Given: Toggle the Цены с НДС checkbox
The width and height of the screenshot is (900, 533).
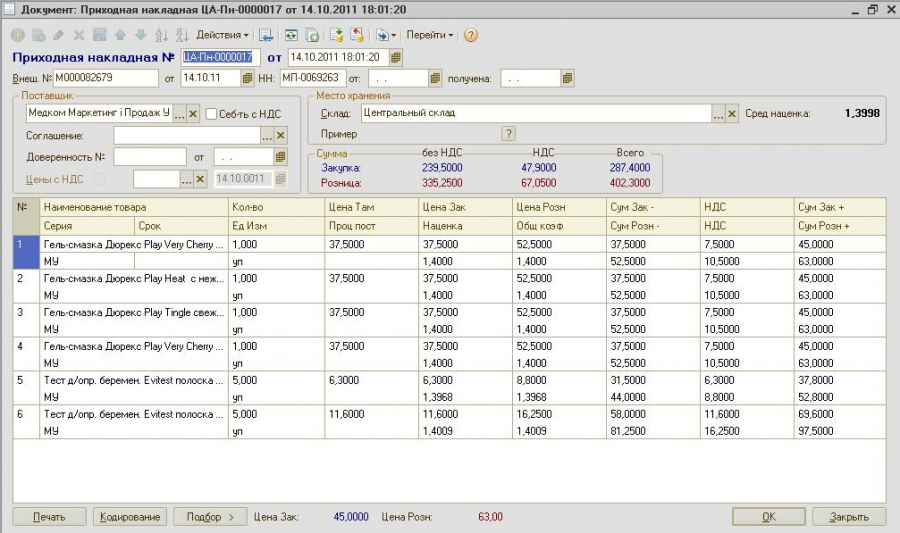Looking at the screenshot, I should coord(100,179).
